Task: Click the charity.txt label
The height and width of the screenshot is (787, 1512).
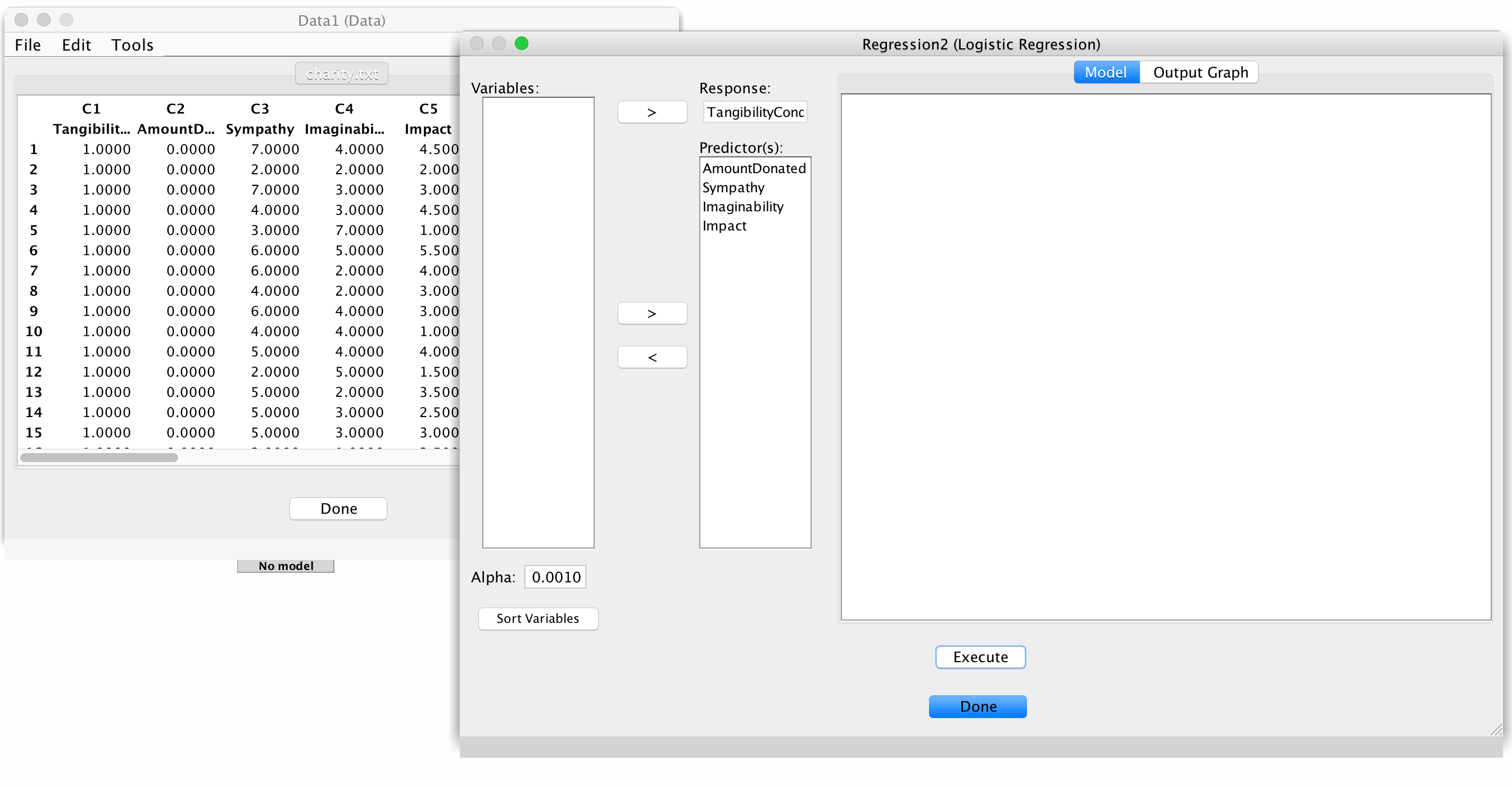Action: [341, 73]
